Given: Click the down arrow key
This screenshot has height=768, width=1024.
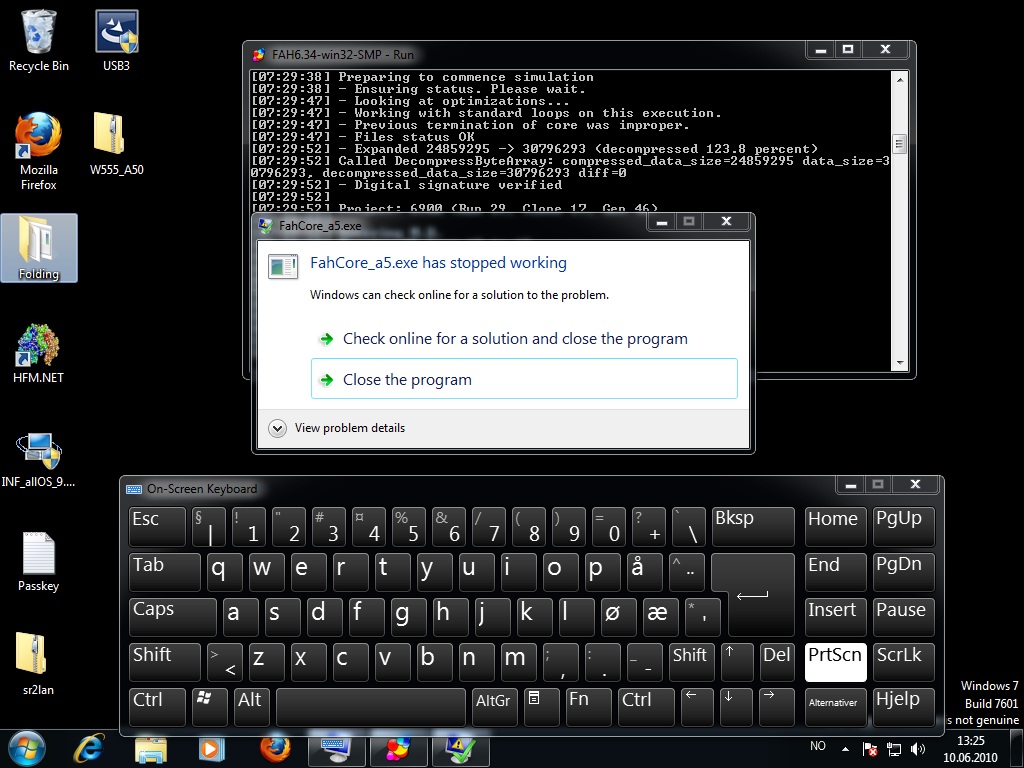Looking at the screenshot, I should tap(737, 707).
